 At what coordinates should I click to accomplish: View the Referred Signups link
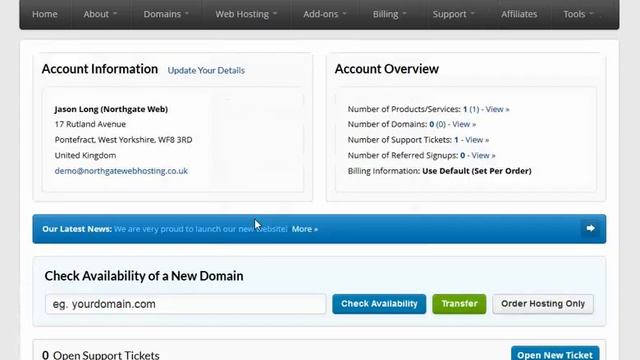point(483,155)
